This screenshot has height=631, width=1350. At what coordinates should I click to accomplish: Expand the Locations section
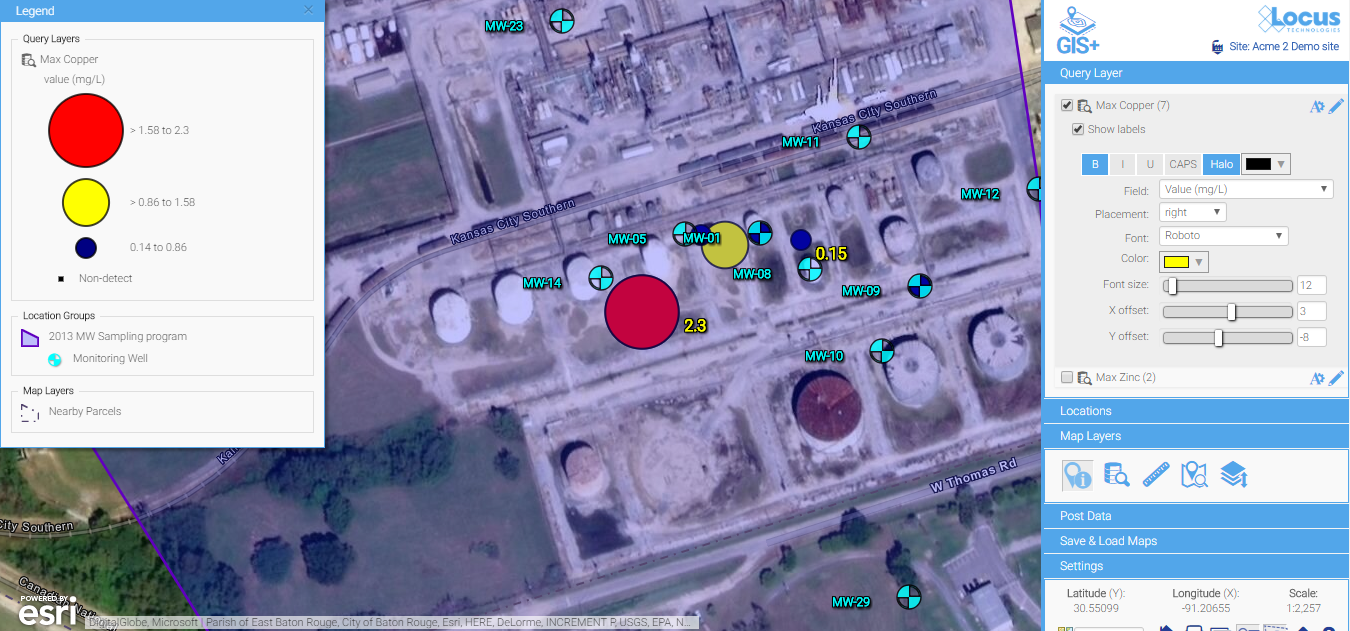[x=1196, y=411]
